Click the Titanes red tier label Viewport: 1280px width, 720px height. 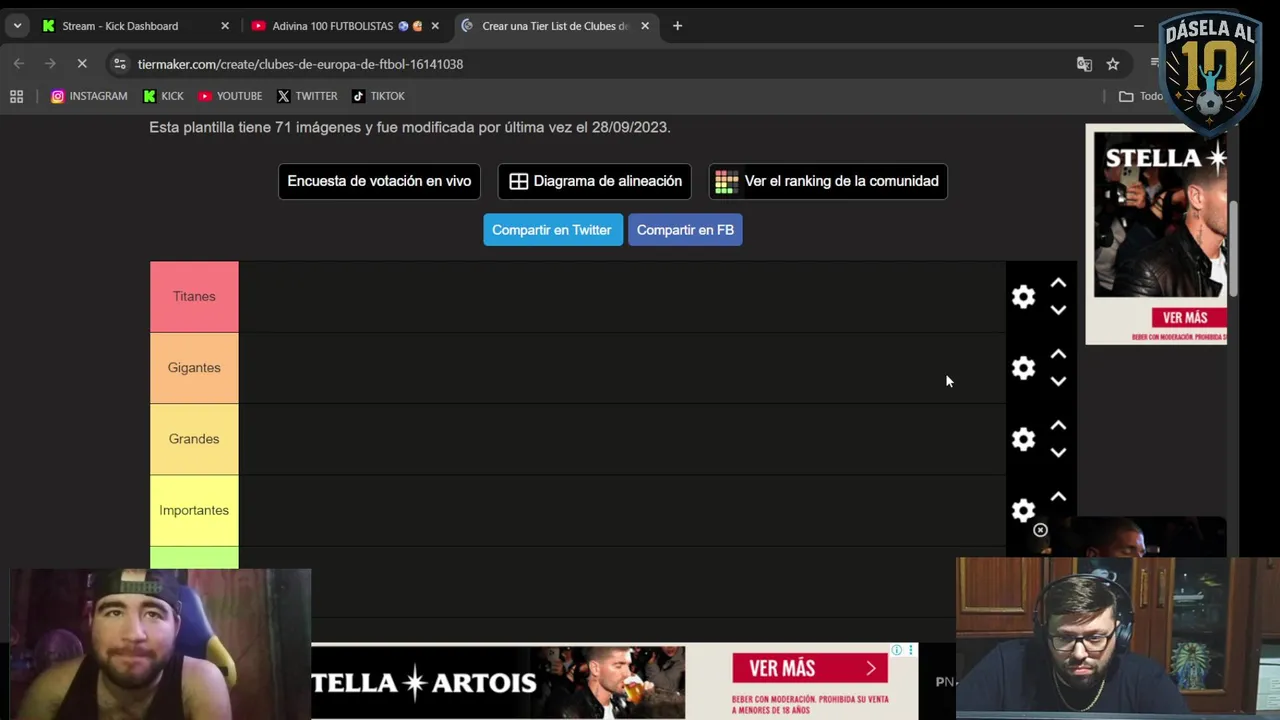[x=194, y=297]
